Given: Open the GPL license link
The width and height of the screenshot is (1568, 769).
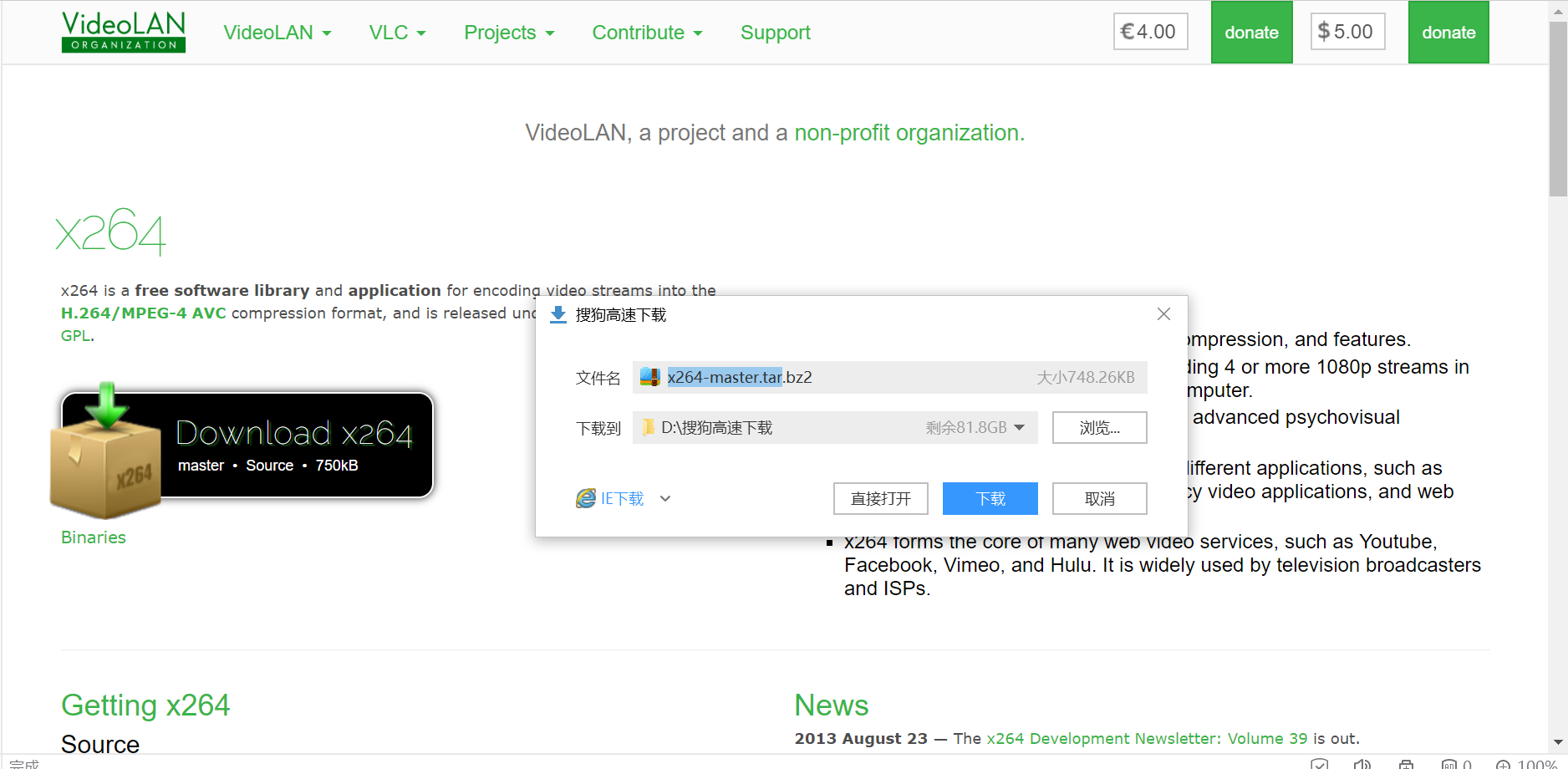Looking at the screenshot, I should click(76, 335).
